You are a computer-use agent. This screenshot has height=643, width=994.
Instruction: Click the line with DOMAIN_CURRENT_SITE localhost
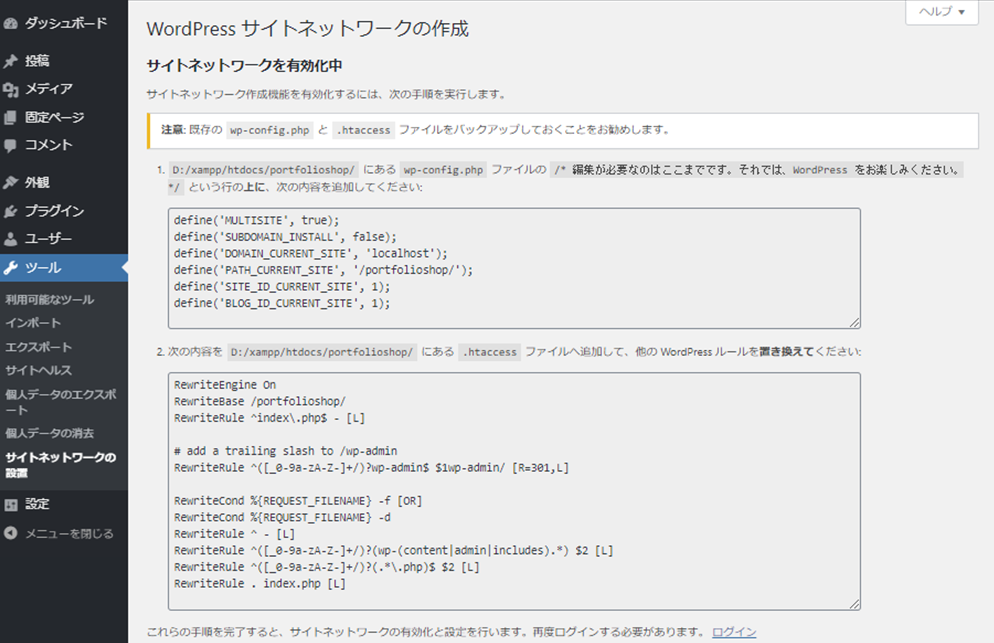pos(310,254)
